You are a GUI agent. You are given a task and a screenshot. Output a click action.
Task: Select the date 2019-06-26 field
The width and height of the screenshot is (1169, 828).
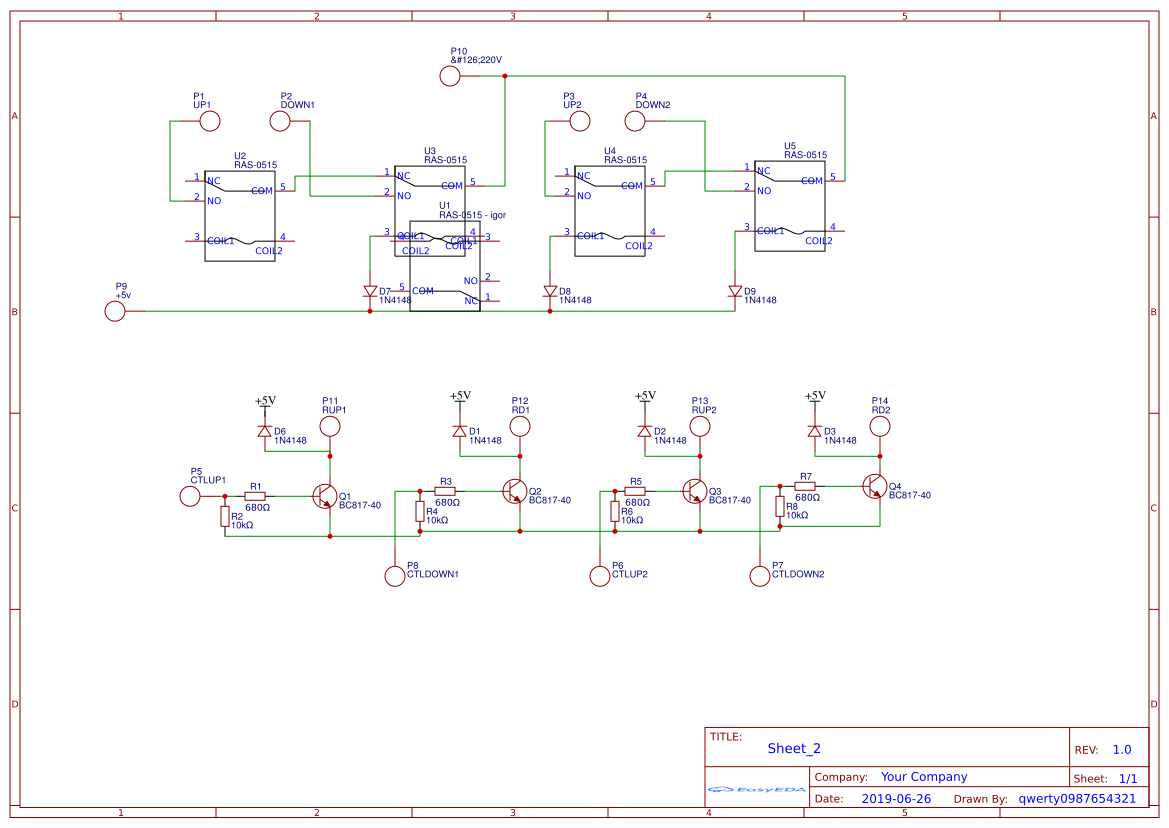(x=896, y=798)
